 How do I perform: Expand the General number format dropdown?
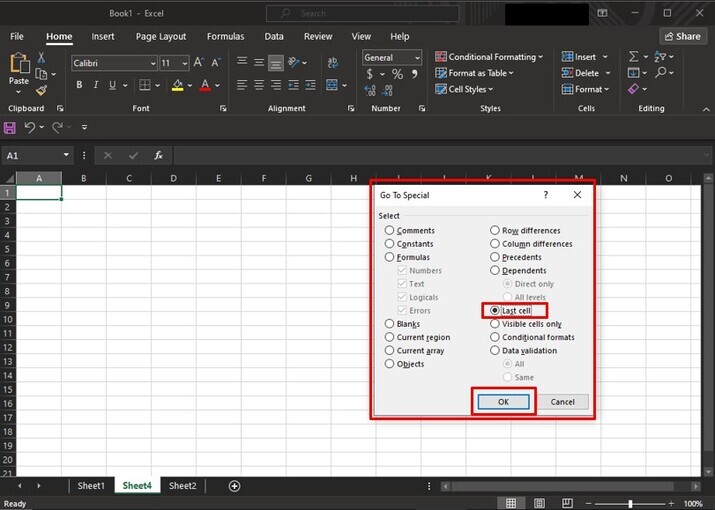(415, 58)
